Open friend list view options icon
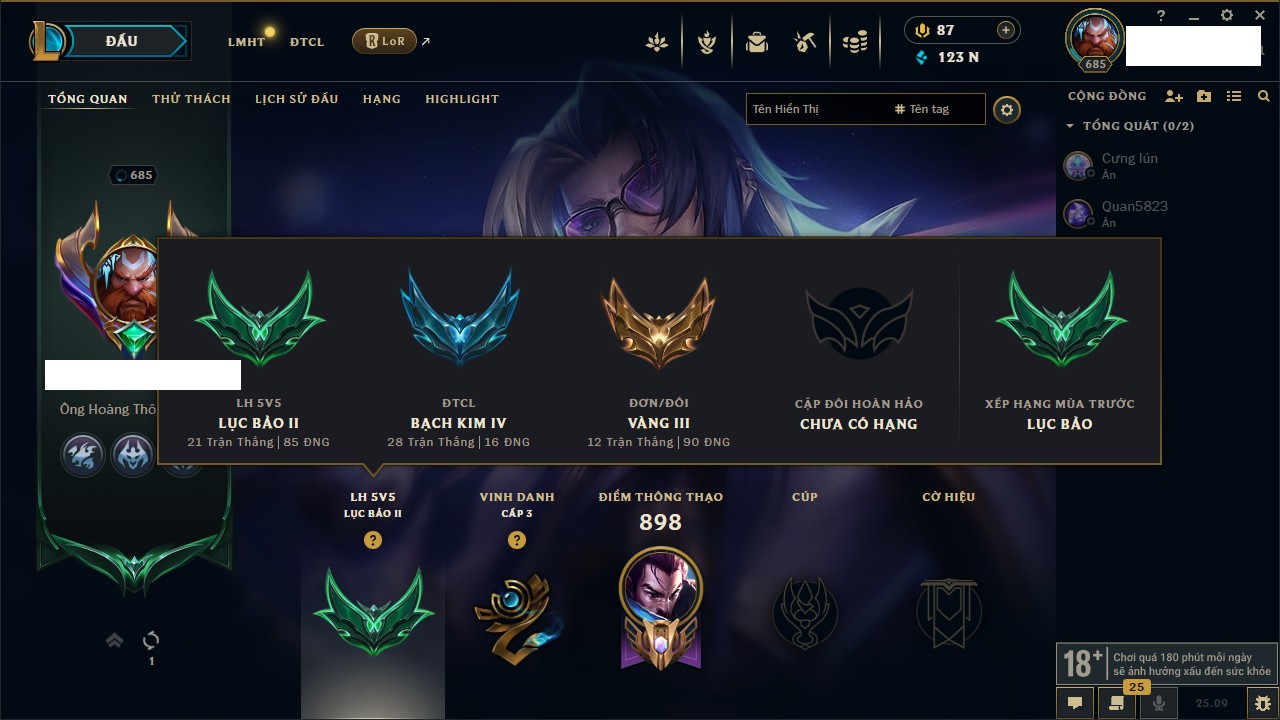 [x=1234, y=97]
